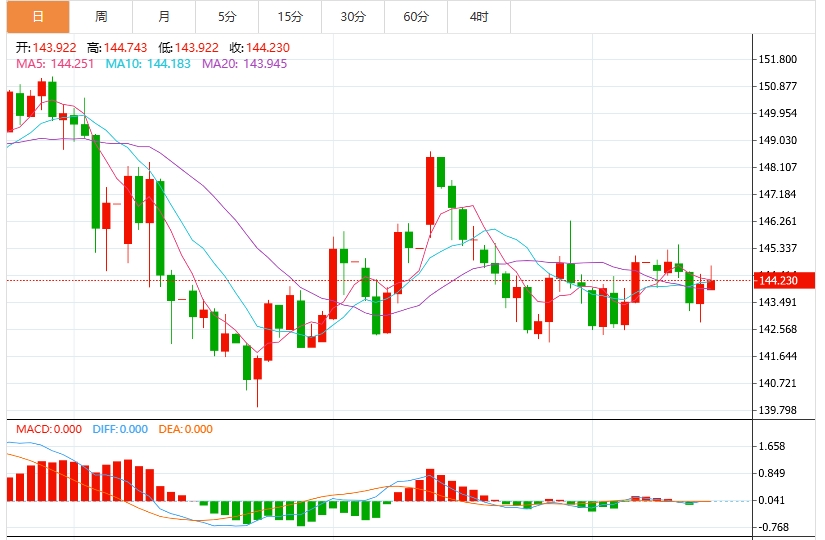Click the DEA: 0.000 indicator label
The image size is (825, 540).
pyautogui.click(x=186, y=429)
